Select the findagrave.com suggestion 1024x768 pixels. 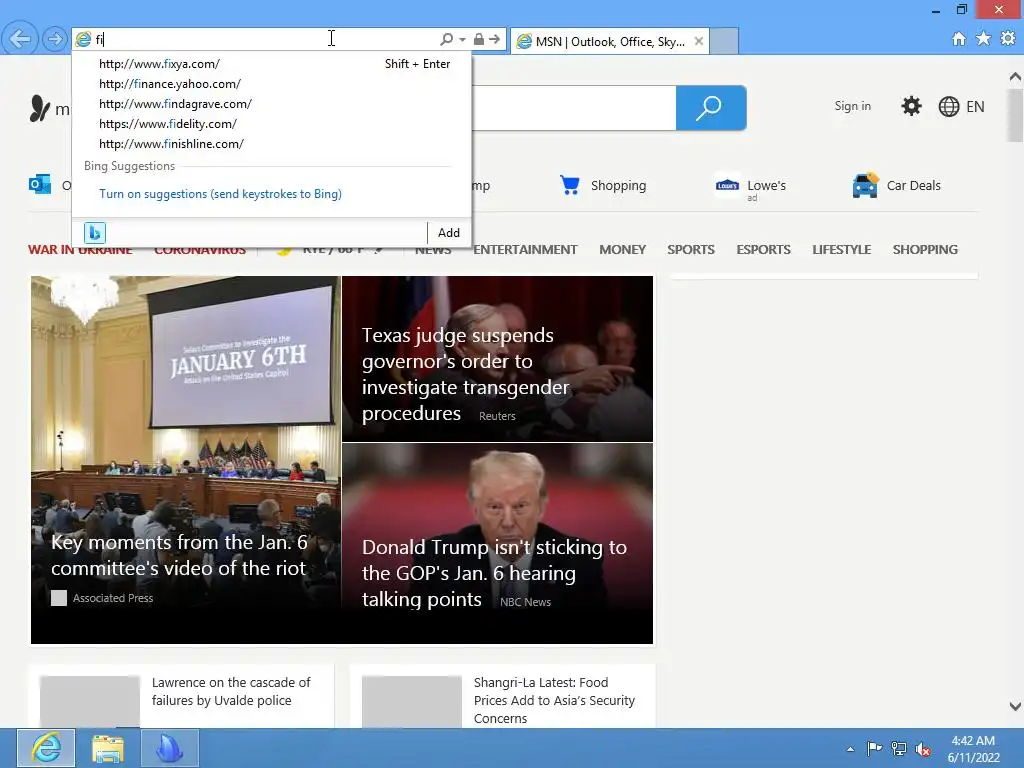274,104
